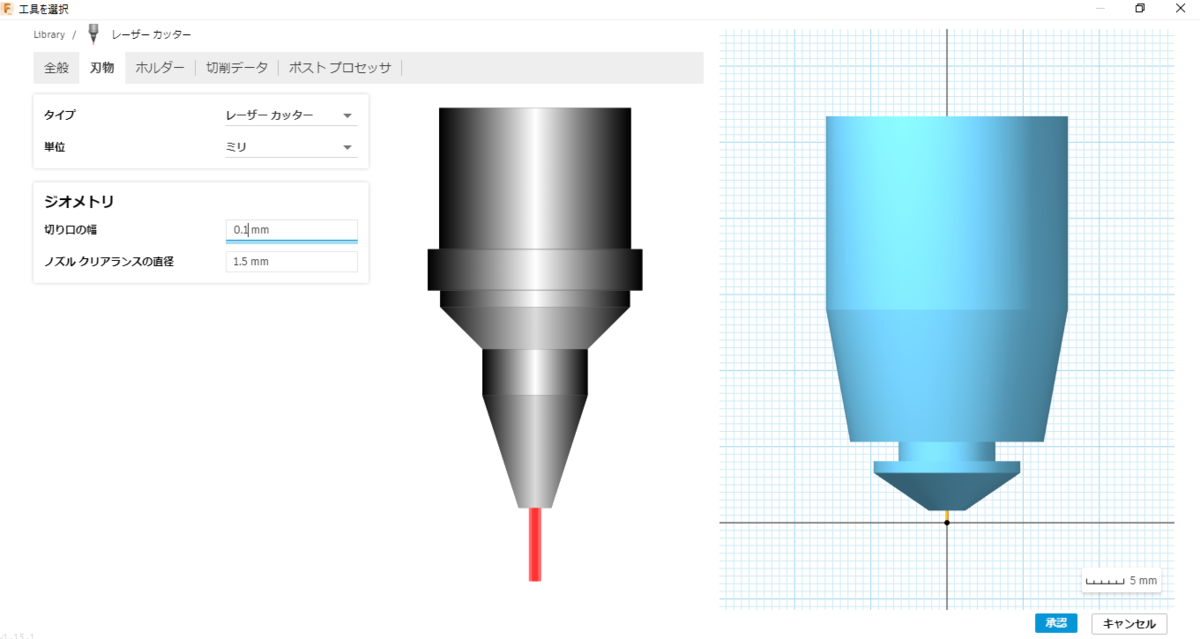This screenshot has width=1200, height=639.
Task: Select the 刃物 tab
Action: click(102, 68)
